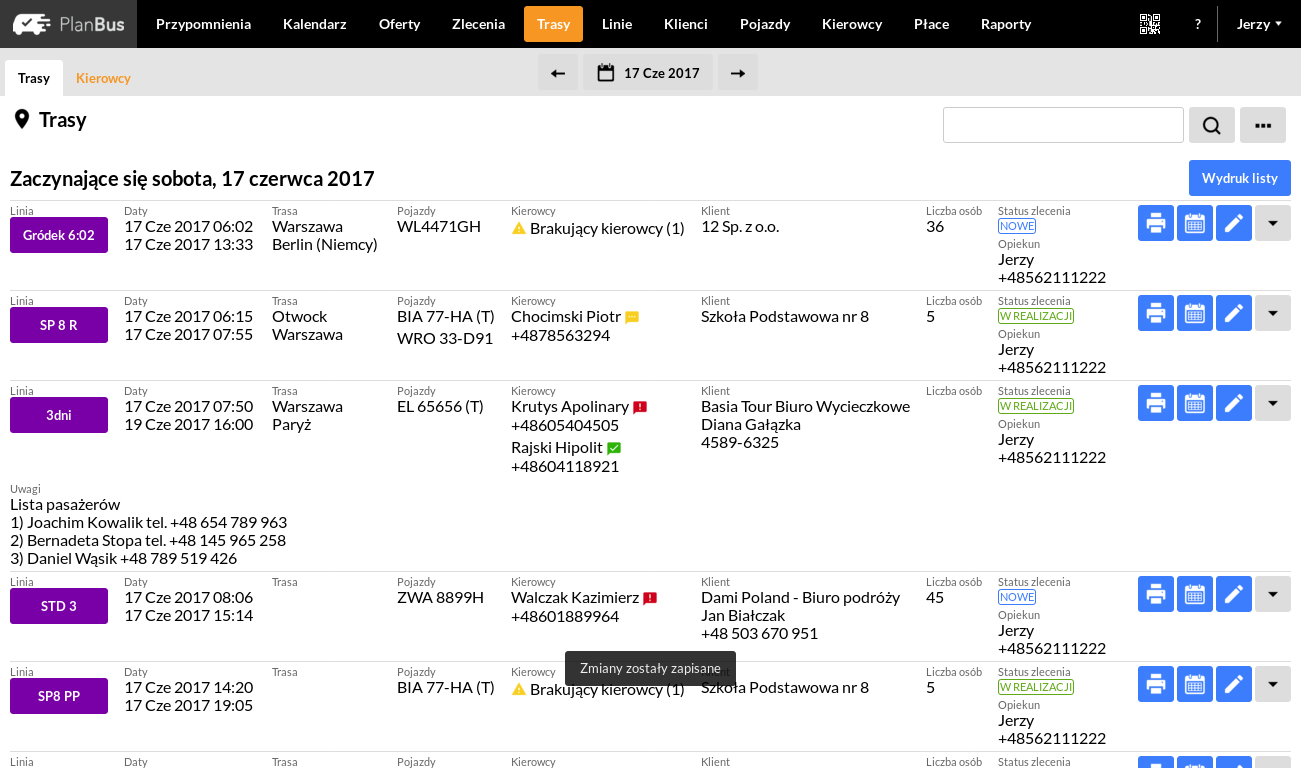
Task: Select the active Trasy top menu item
Action: (553, 24)
